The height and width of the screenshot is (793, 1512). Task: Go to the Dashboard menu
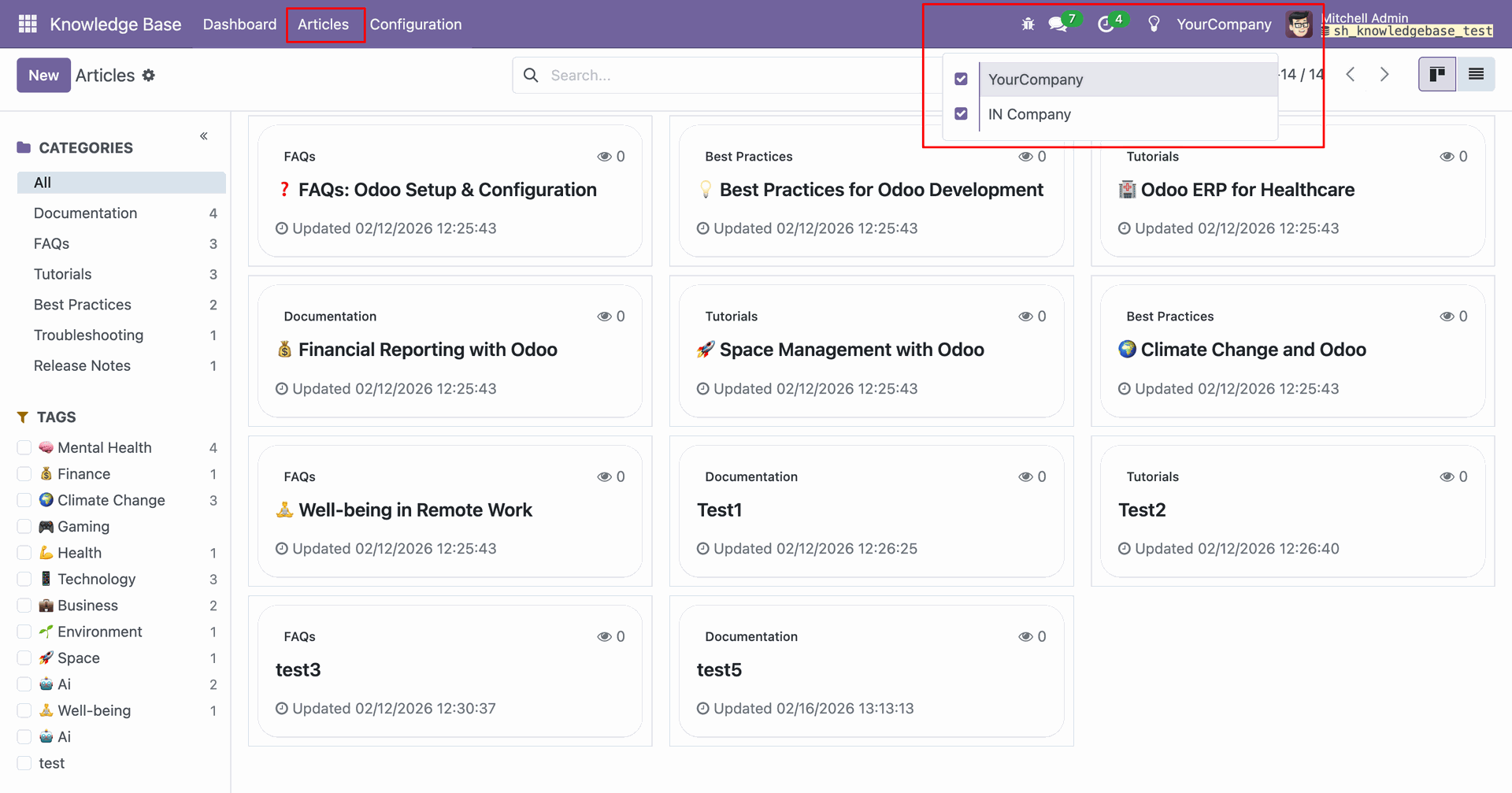click(239, 24)
